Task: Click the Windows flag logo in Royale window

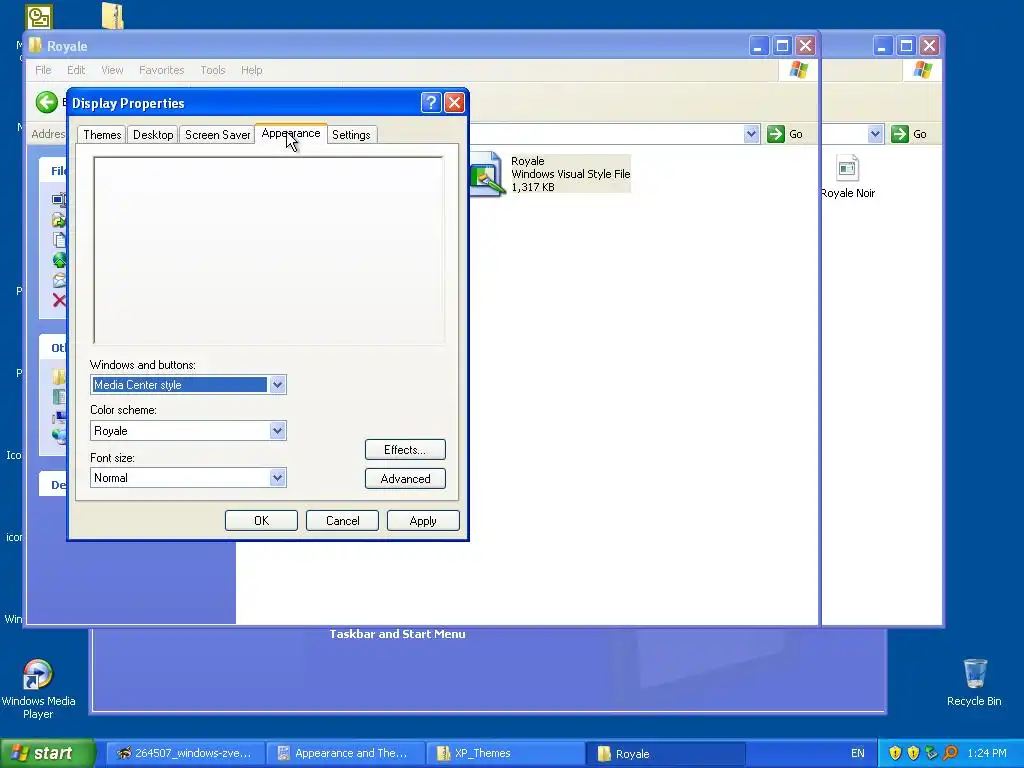Action: pyautogui.click(x=798, y=70)
